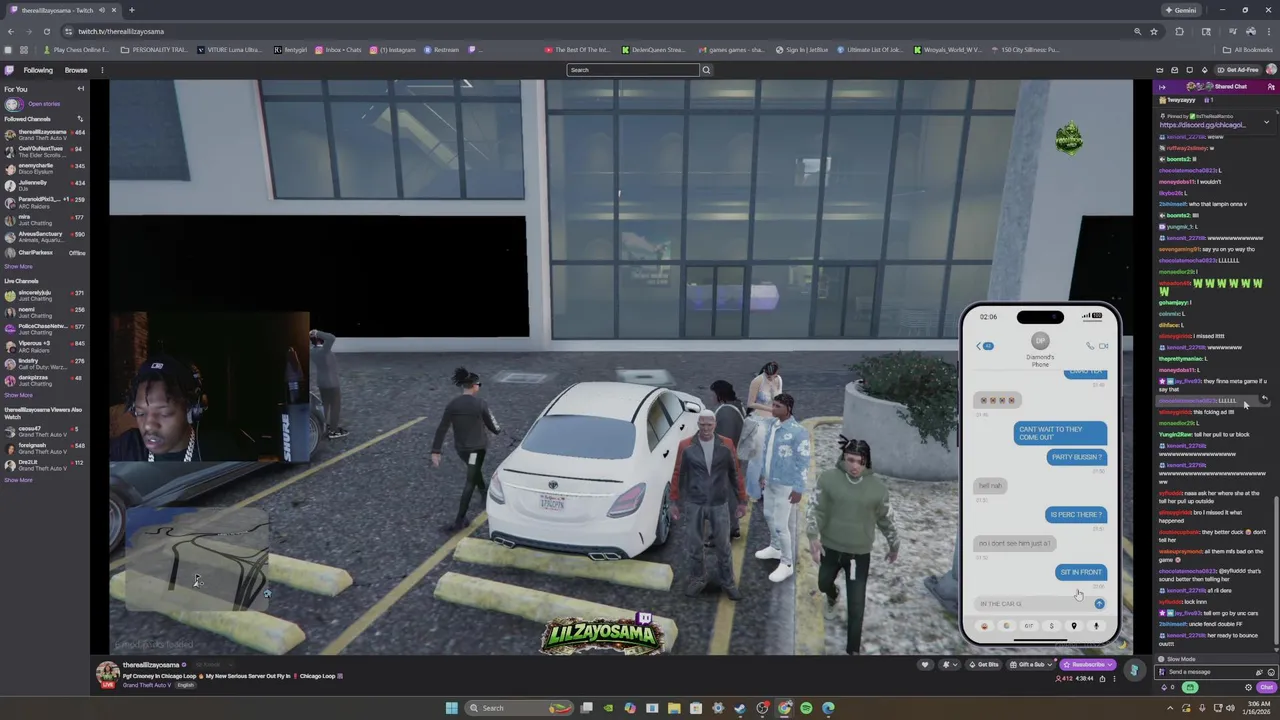Sort the Followed Channels list
1280x720 pixels.
click(x=80, y=119)
